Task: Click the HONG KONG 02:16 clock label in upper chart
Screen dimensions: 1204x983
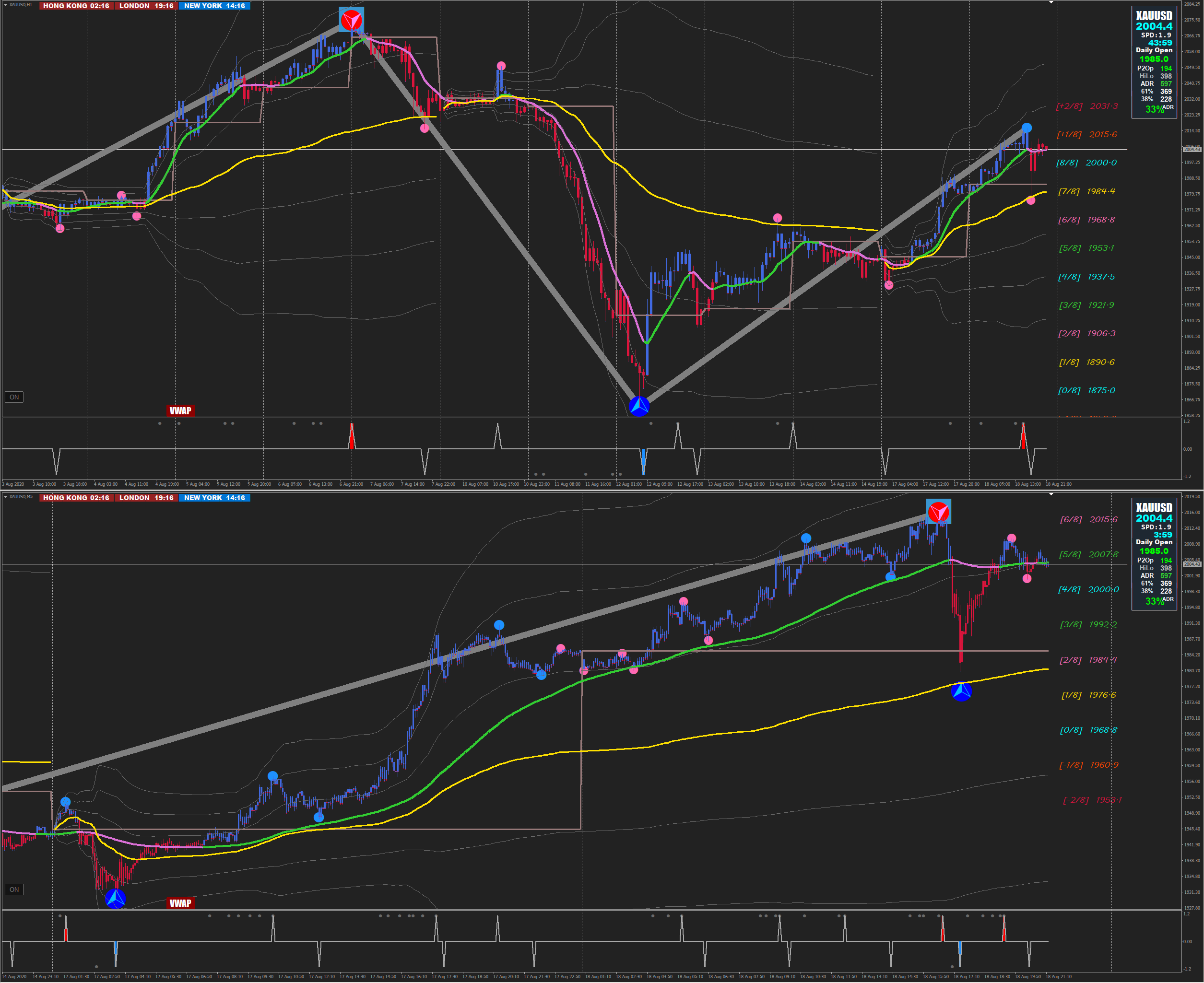Action: pos(76,6)
